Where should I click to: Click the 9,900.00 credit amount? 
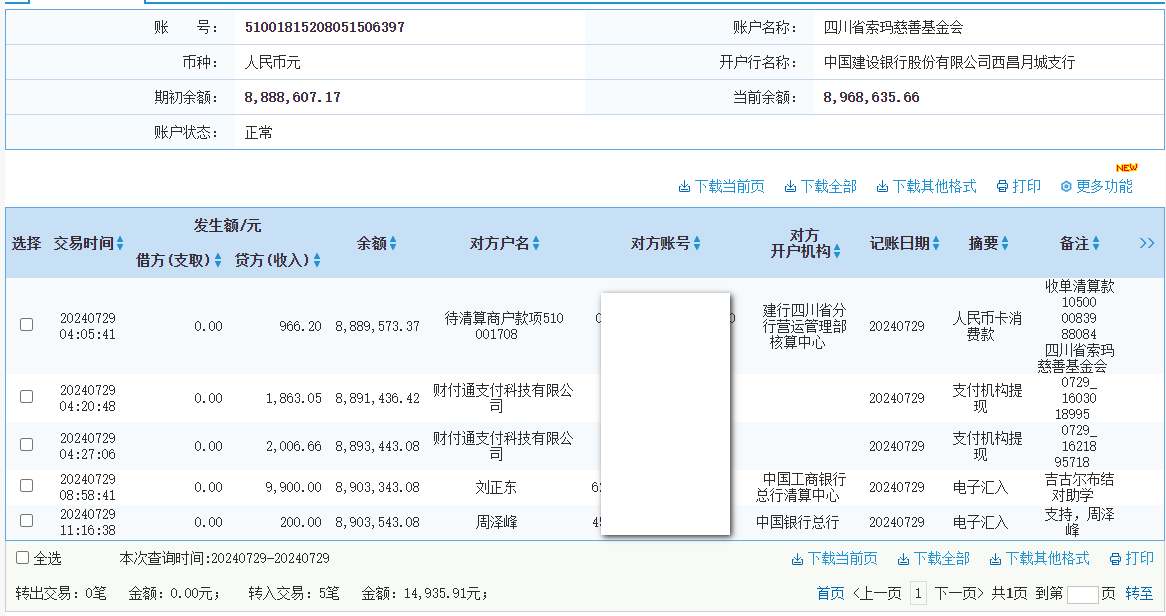tap(294, 487)
